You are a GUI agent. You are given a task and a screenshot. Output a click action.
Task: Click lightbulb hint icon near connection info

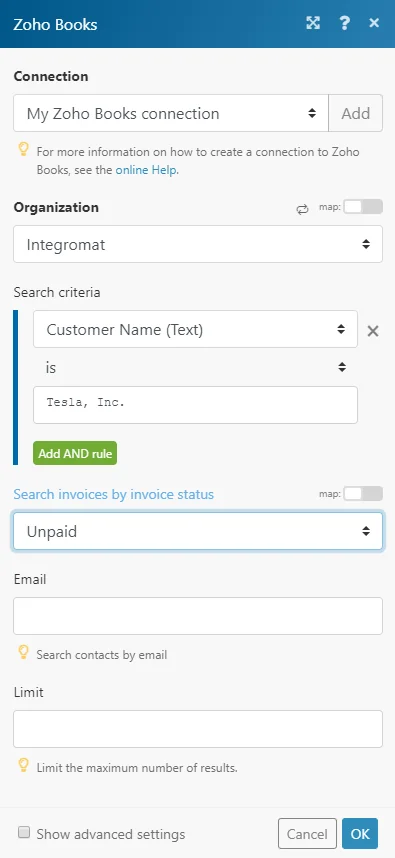24,148
